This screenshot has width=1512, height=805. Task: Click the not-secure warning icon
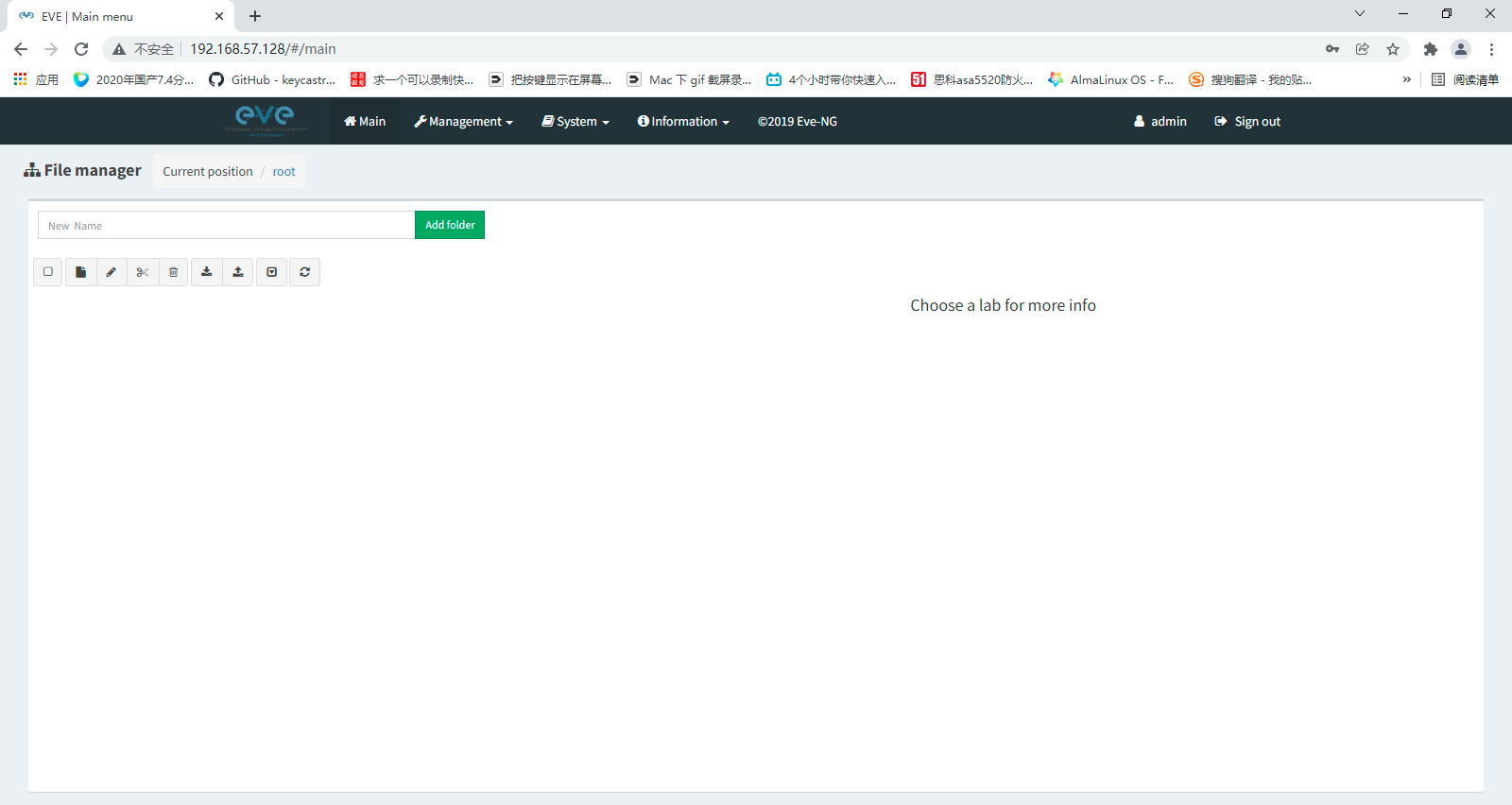pyautogui.click(x=119, y=49)
